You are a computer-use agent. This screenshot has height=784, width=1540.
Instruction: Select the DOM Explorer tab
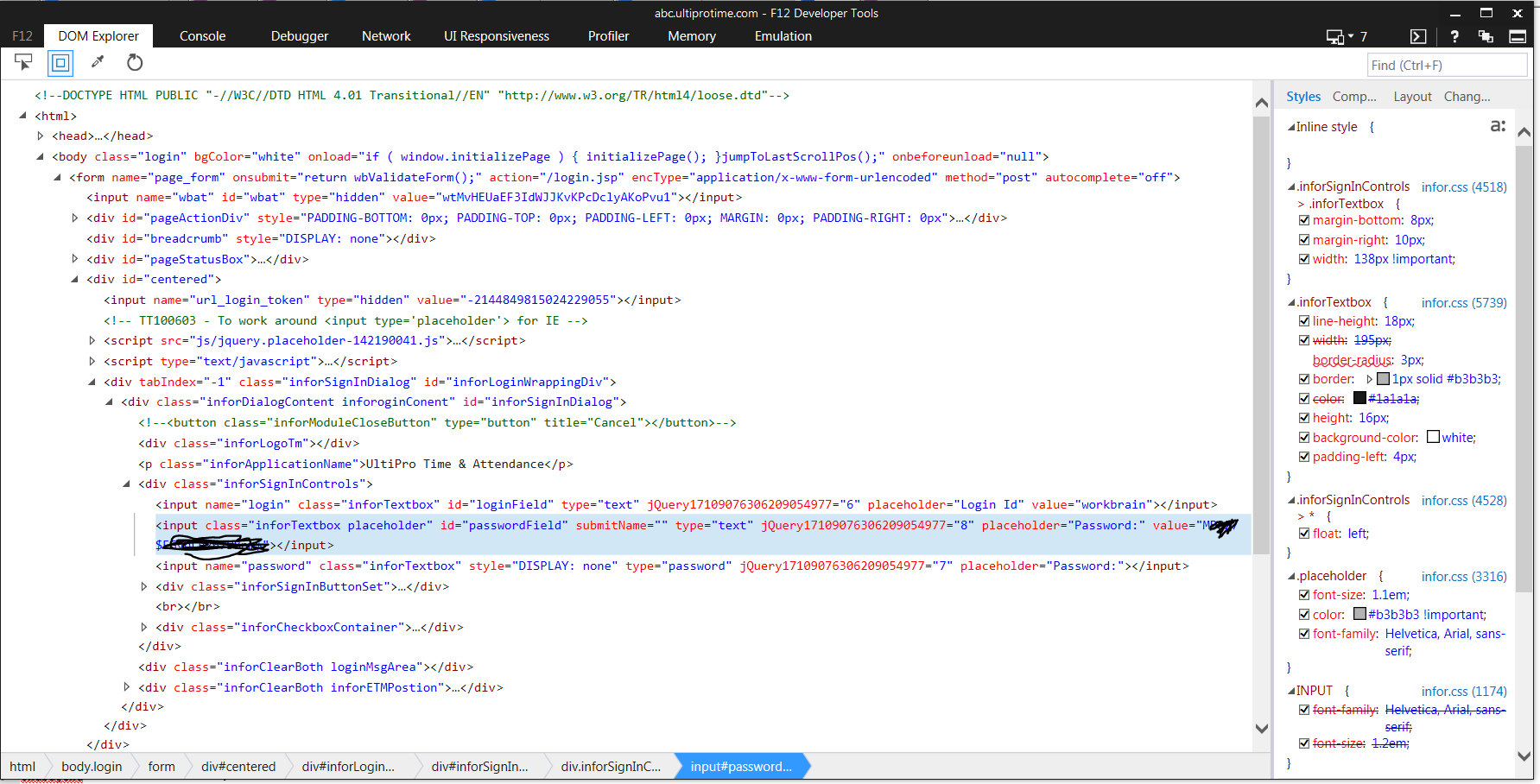coord(98,36)
